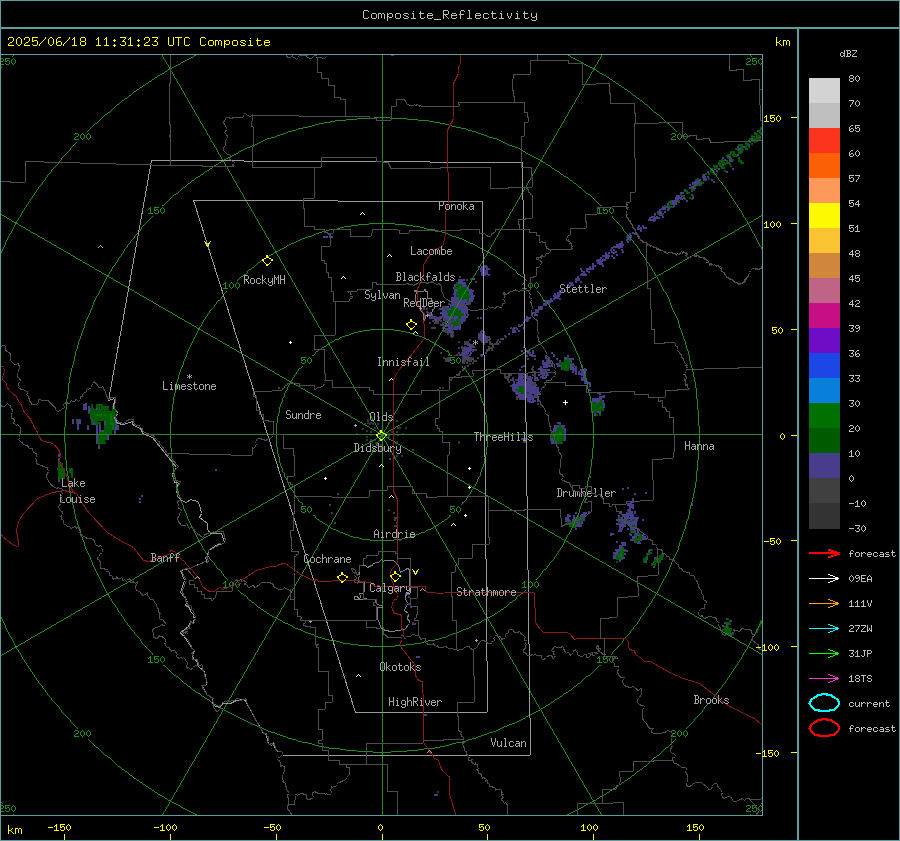Click the Olds label
Viewport: 900px width, 841px height.
coord(381,417)
